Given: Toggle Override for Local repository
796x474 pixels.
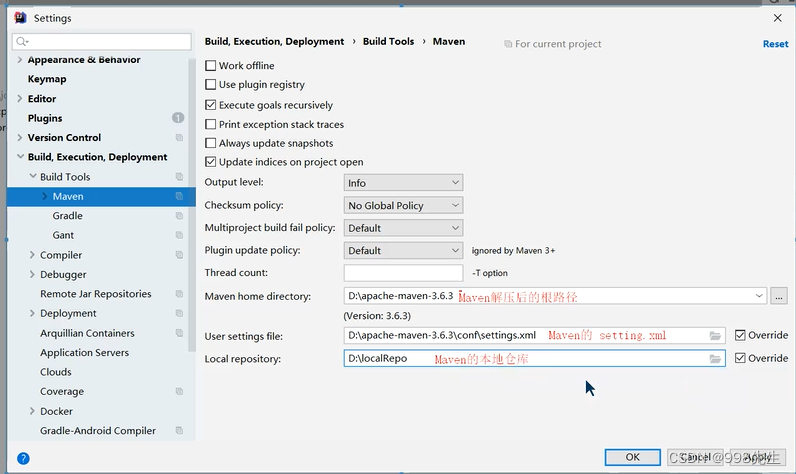Looking at the screenshot, I should [740, 358].
